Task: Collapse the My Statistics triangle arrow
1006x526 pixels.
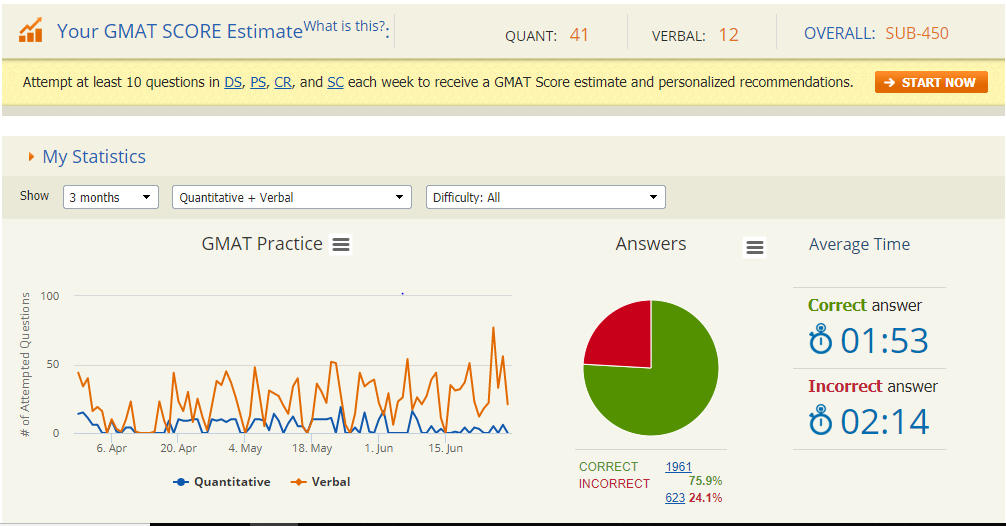Action: click(32, 157)
